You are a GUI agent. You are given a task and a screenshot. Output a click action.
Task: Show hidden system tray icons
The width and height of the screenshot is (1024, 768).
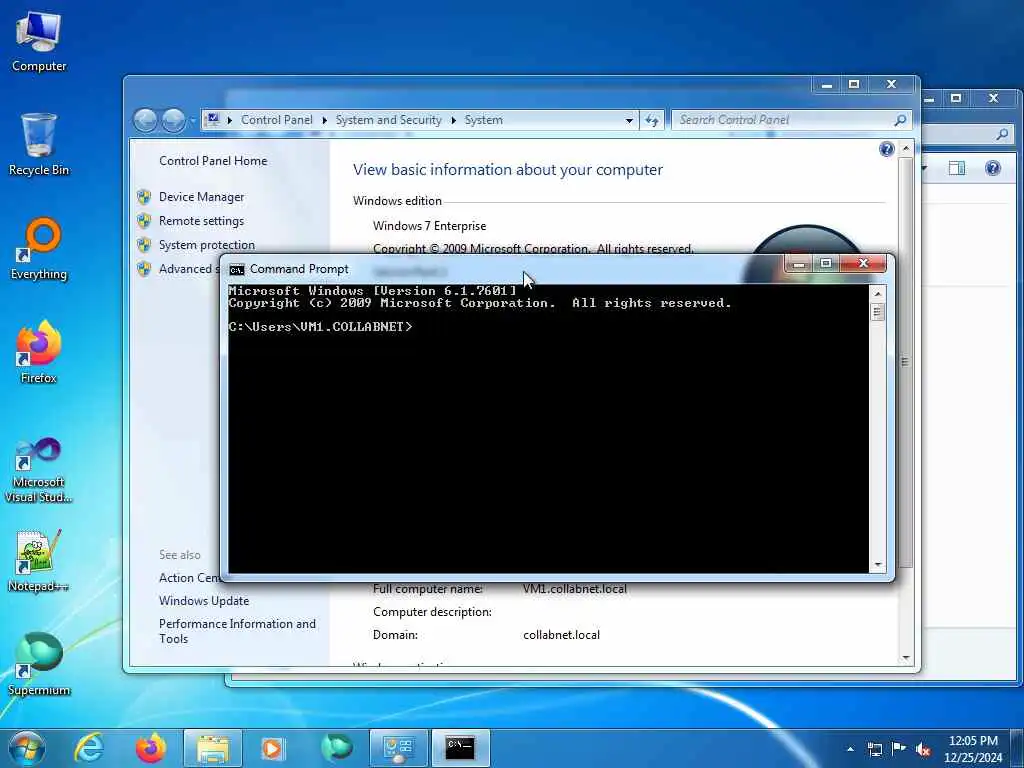(850, 749)
